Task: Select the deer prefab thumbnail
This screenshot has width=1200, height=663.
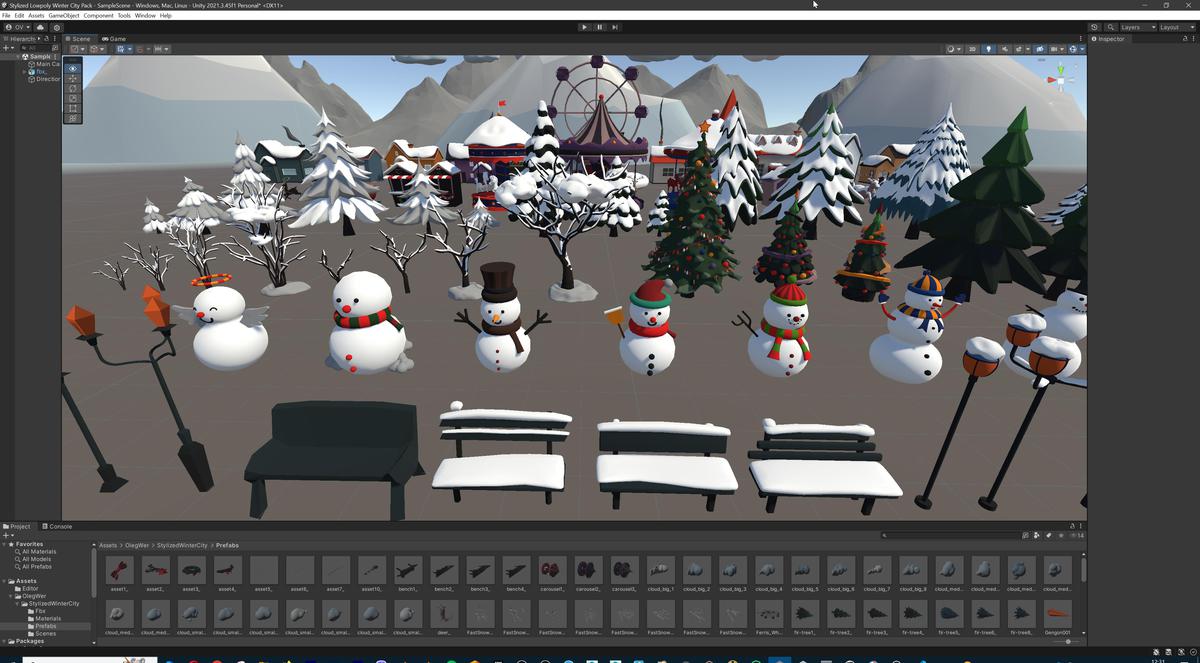Action: 443,615
